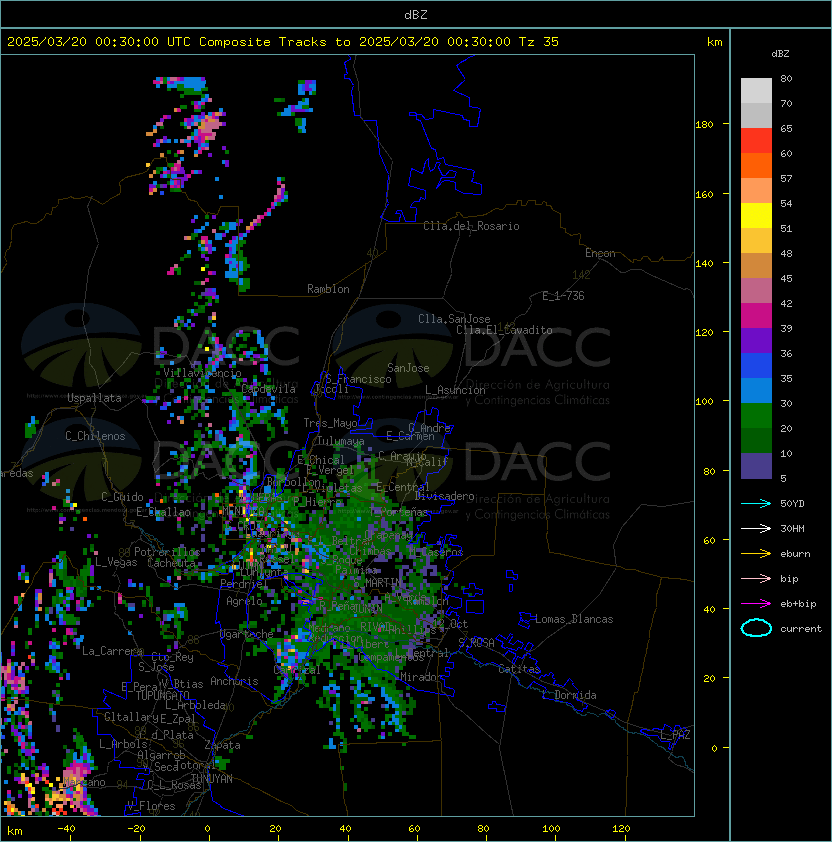Click the '-40' tick on the horizontal km axis
Screen dimensions: 832x842
(66, 829)
